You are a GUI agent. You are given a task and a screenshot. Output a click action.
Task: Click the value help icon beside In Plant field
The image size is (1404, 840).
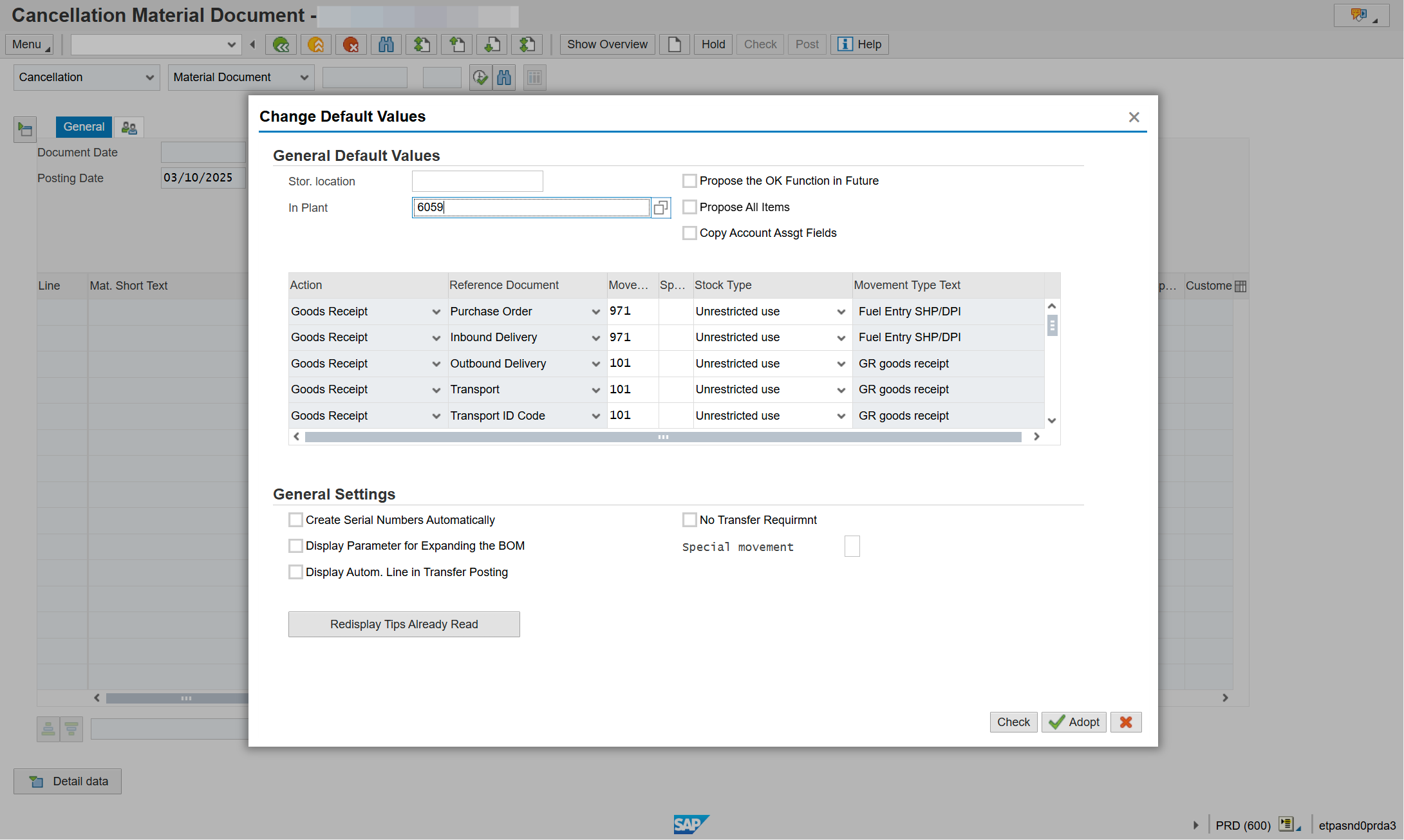(x=660, y=207)
